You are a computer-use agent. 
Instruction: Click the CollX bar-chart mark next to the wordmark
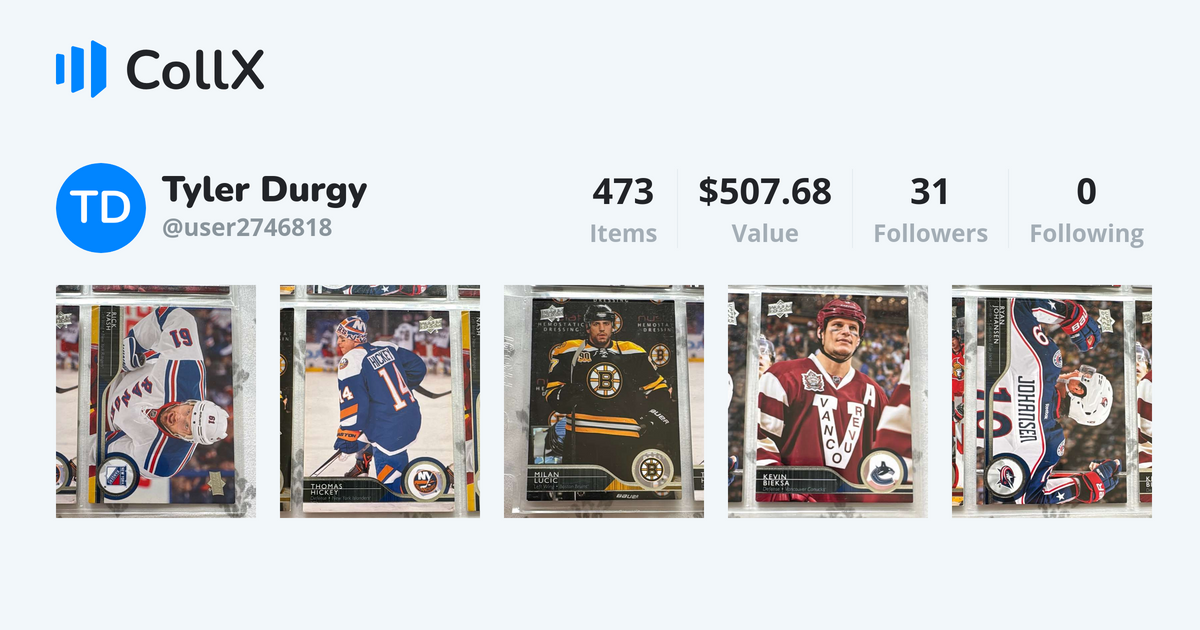coord(80,70)
